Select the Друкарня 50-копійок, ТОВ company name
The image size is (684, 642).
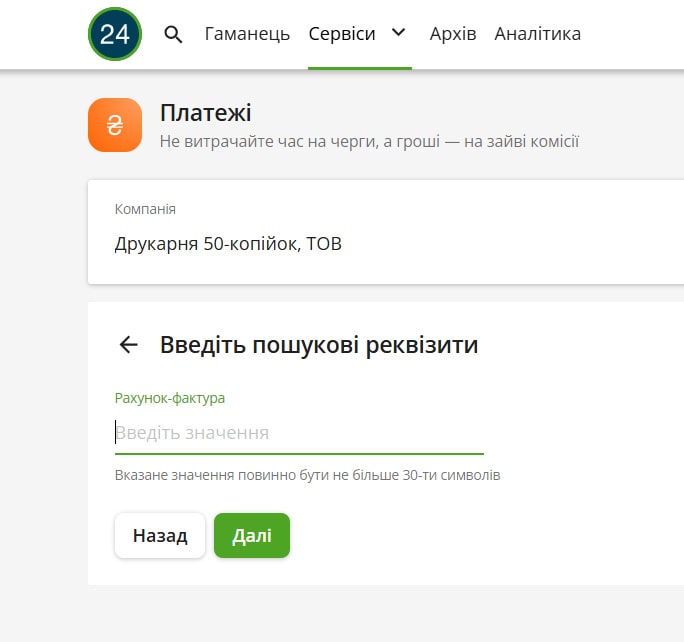228,243
